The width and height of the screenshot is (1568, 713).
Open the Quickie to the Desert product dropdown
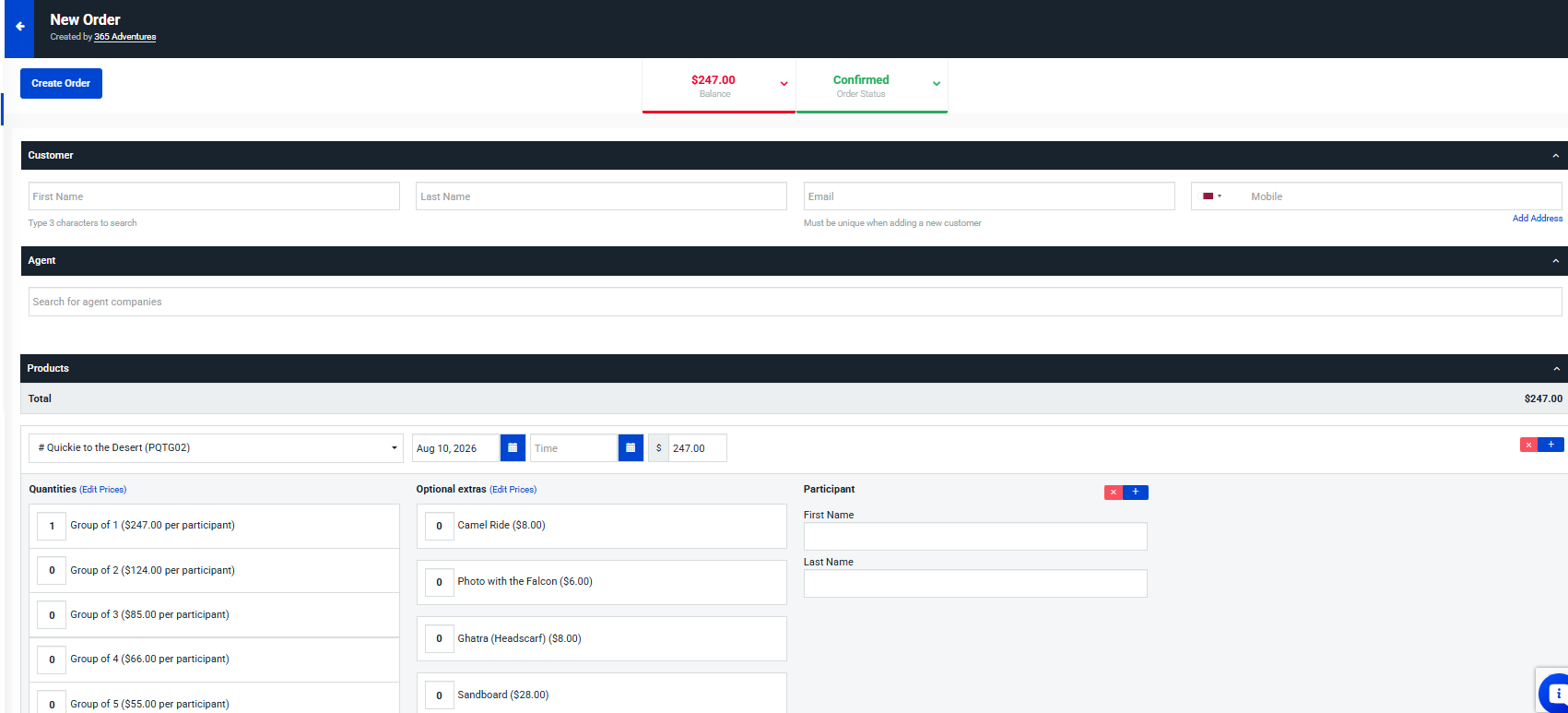click(216, 448)
